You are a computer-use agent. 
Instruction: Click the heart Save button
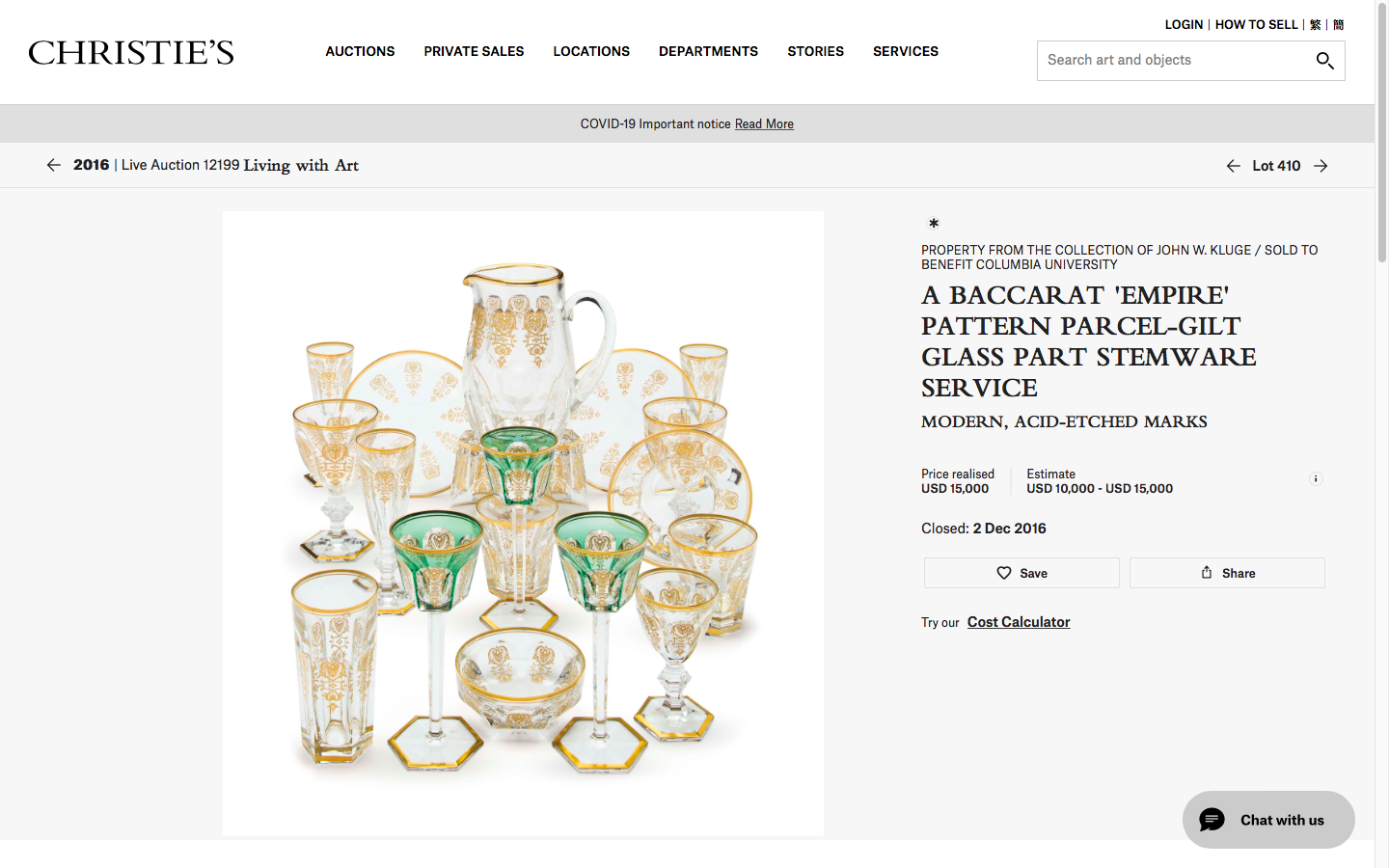tap(1021, 573)
